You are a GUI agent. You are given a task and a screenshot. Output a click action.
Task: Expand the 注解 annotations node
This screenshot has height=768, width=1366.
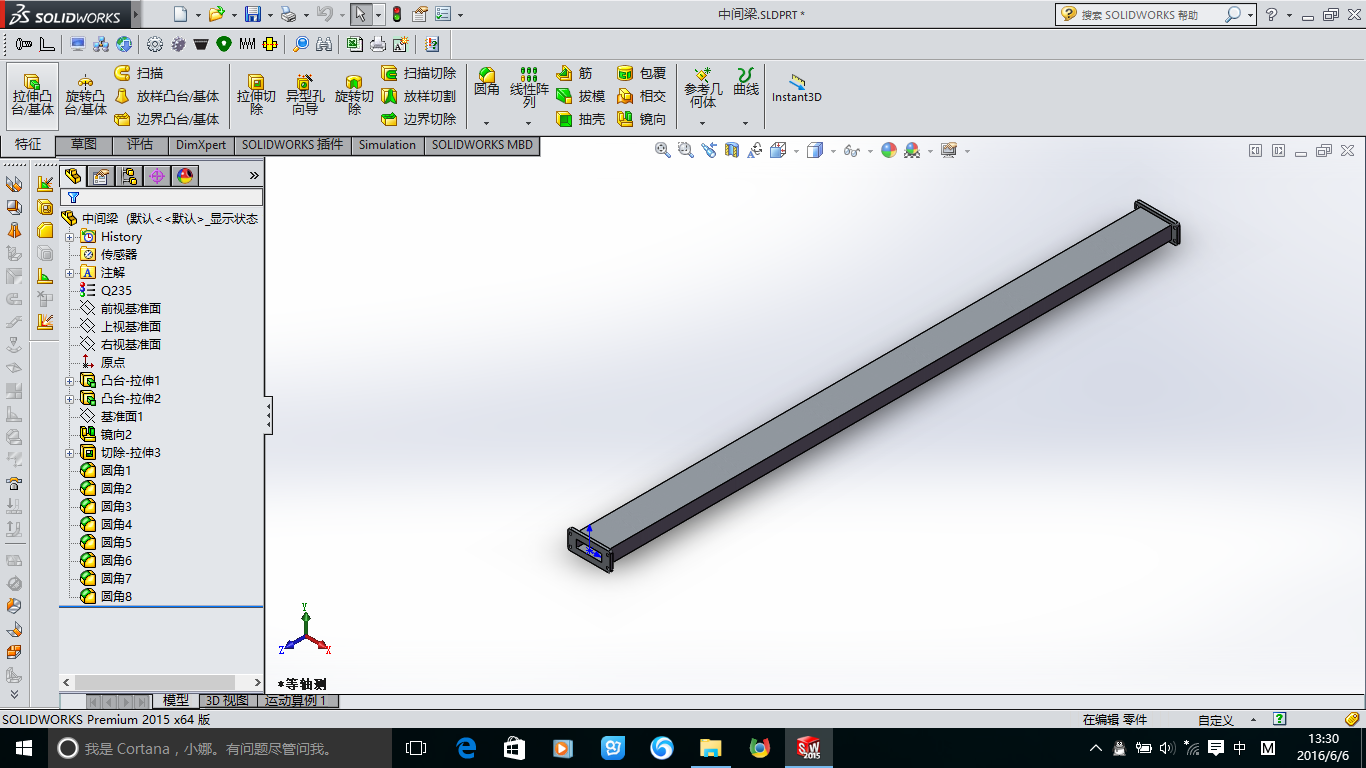tap(70, 273)
